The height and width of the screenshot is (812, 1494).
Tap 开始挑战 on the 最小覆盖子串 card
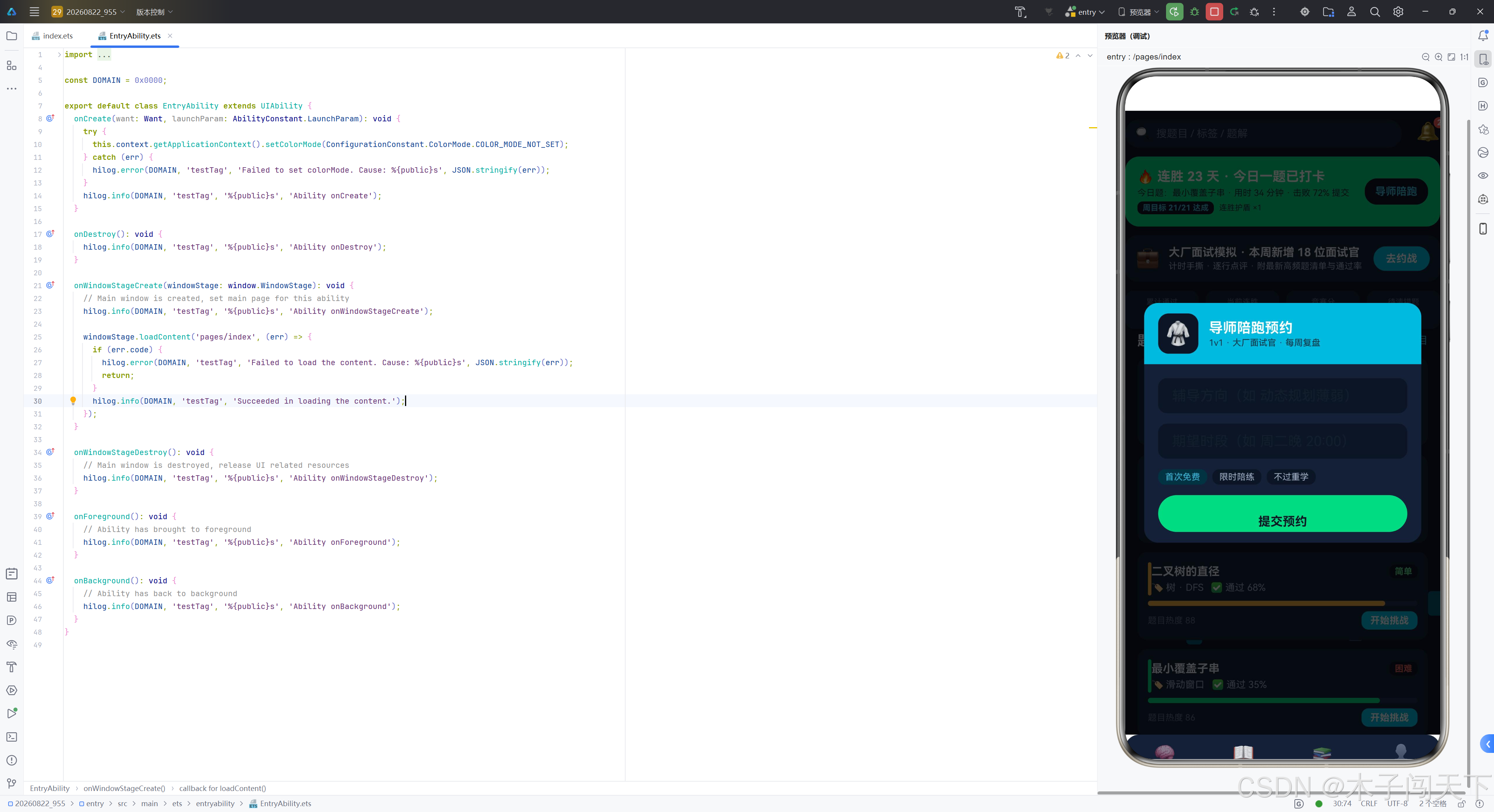point(1389,717)
